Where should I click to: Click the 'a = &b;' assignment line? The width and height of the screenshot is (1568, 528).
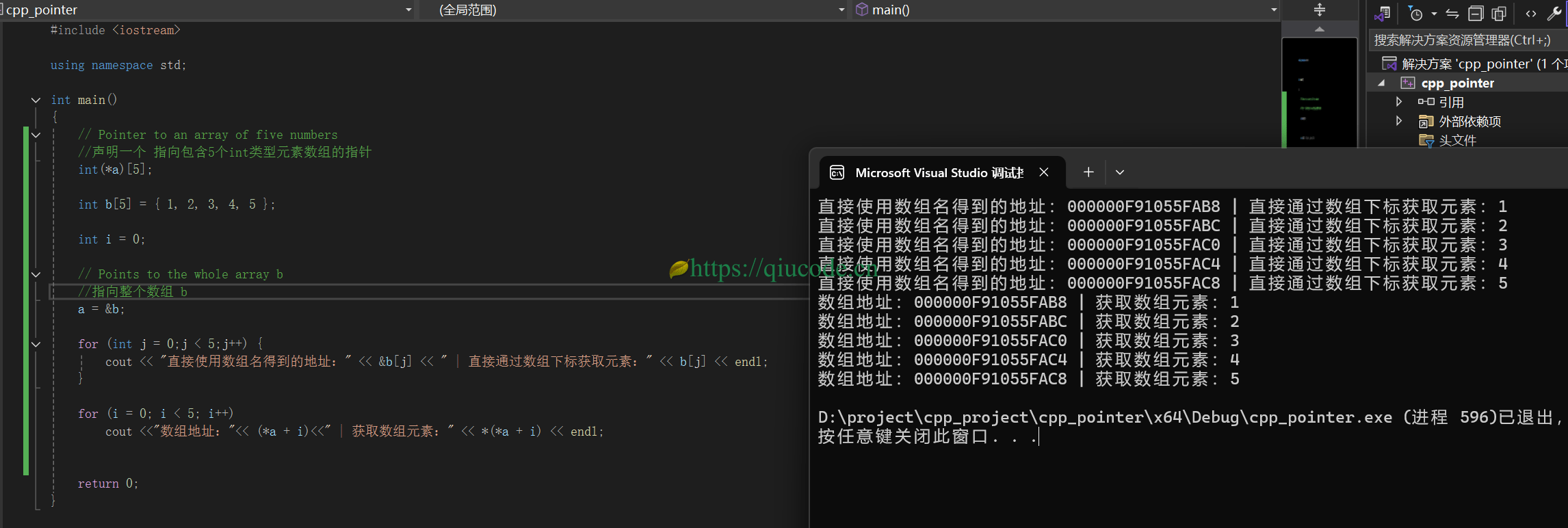pyautogui.click(x=101, y=309)
